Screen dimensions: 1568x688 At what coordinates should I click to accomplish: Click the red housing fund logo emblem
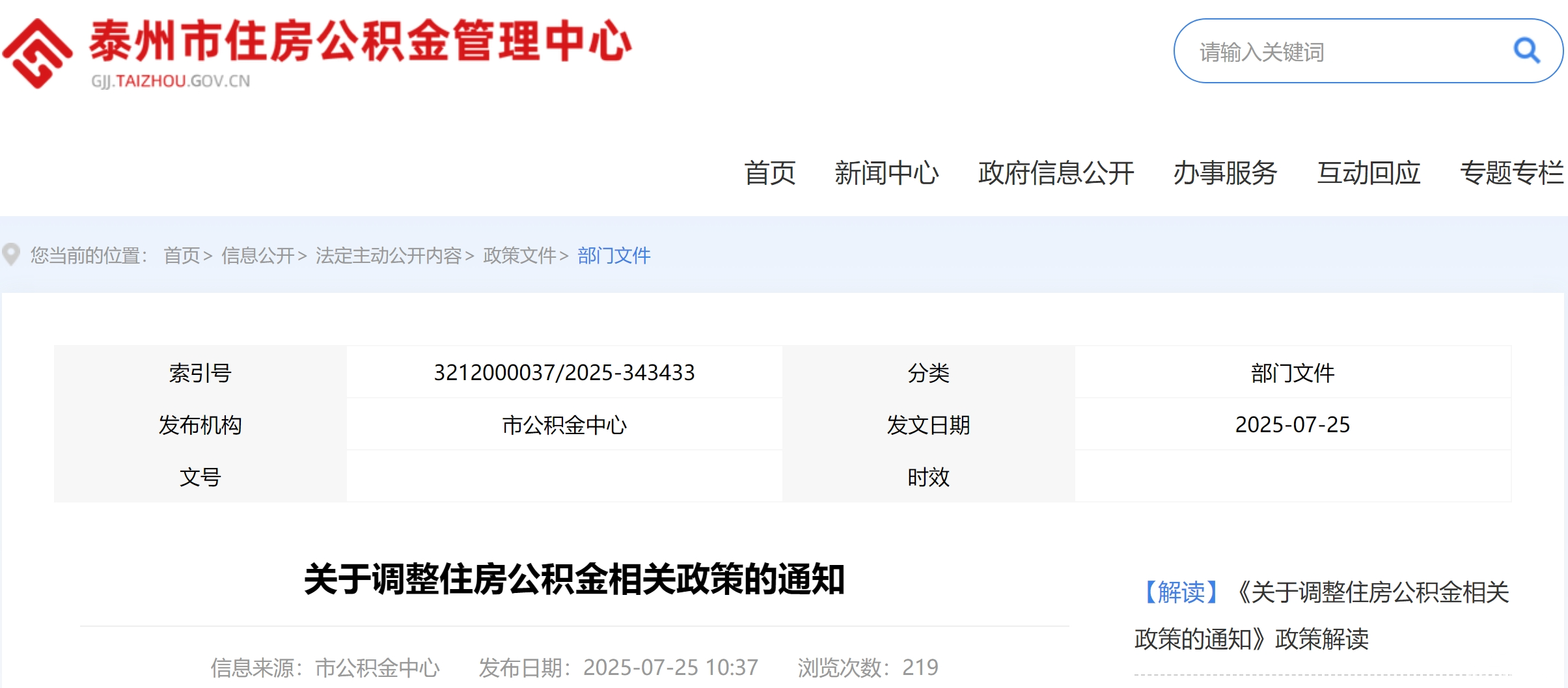(37, 53)
